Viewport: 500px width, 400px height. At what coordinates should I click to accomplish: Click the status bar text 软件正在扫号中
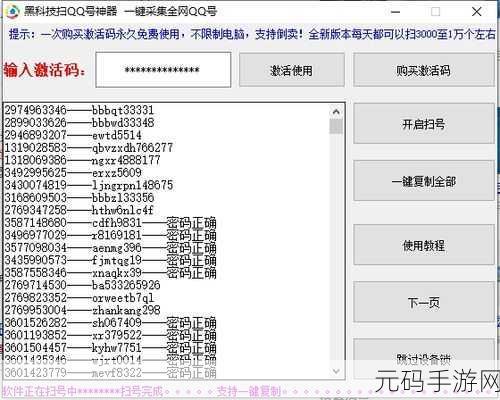pyautogui.click(x=39, y=391)
